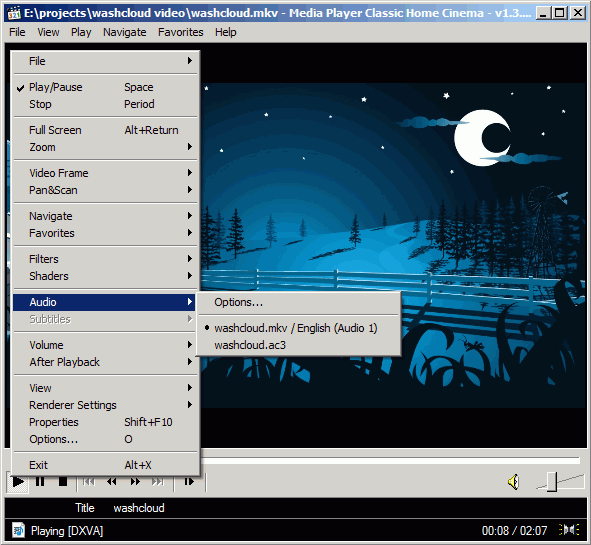Click the skip-to-previous button in toolbar
This screenshot has width=591, height=545.
tap(89, 482)
